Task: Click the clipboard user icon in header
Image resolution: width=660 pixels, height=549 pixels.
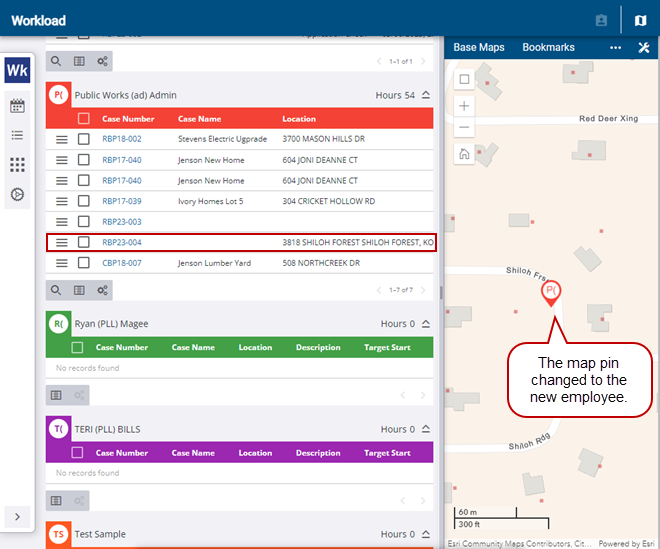Action: tap(601, 20)
